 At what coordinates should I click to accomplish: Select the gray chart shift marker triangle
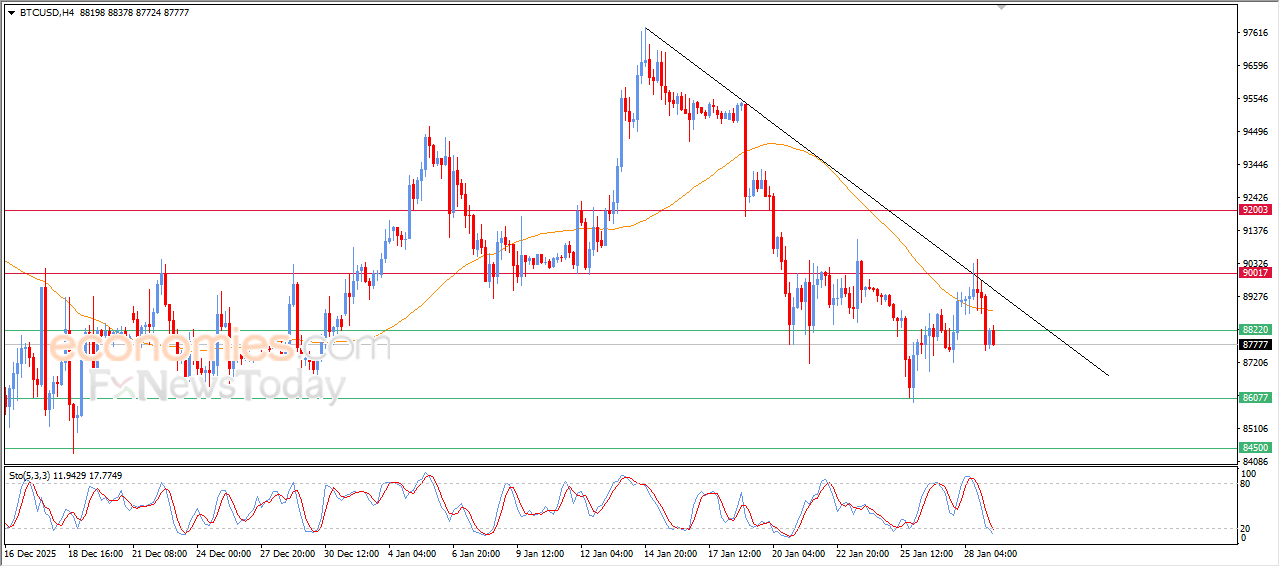coord(1002,7)
